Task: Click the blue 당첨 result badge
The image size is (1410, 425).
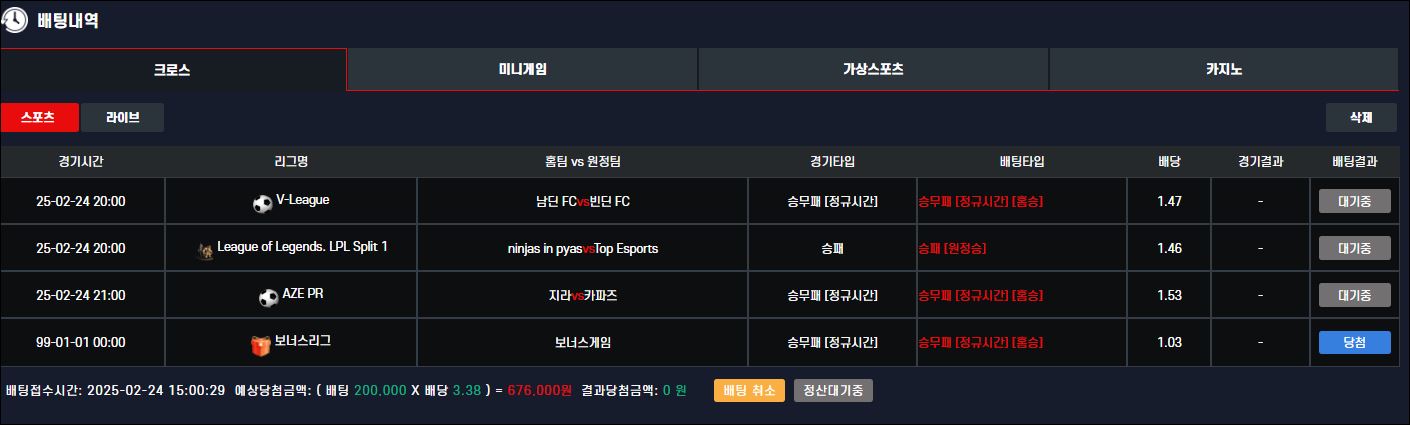Action: 1354,342
